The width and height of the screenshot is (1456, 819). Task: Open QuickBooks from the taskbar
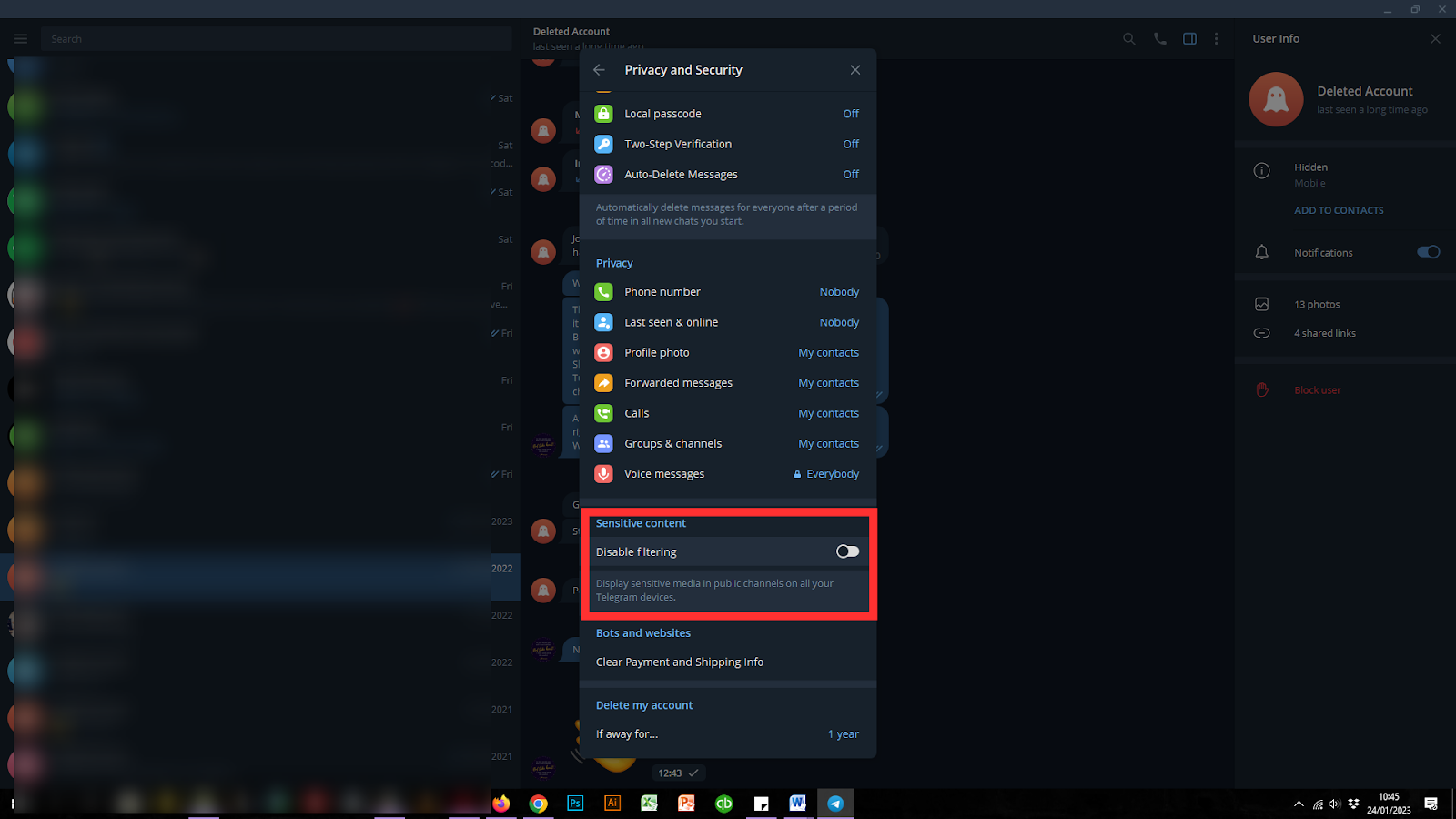(724, 804)
